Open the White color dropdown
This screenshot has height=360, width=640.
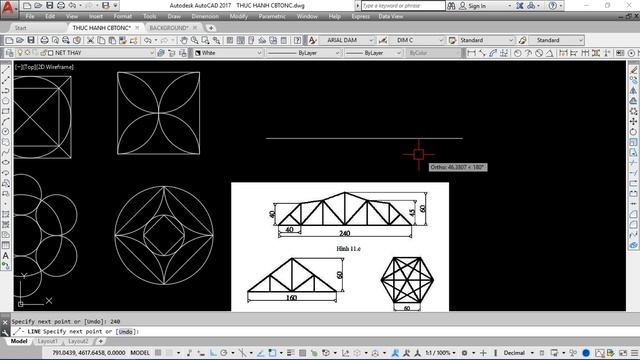tap(259, 53)
